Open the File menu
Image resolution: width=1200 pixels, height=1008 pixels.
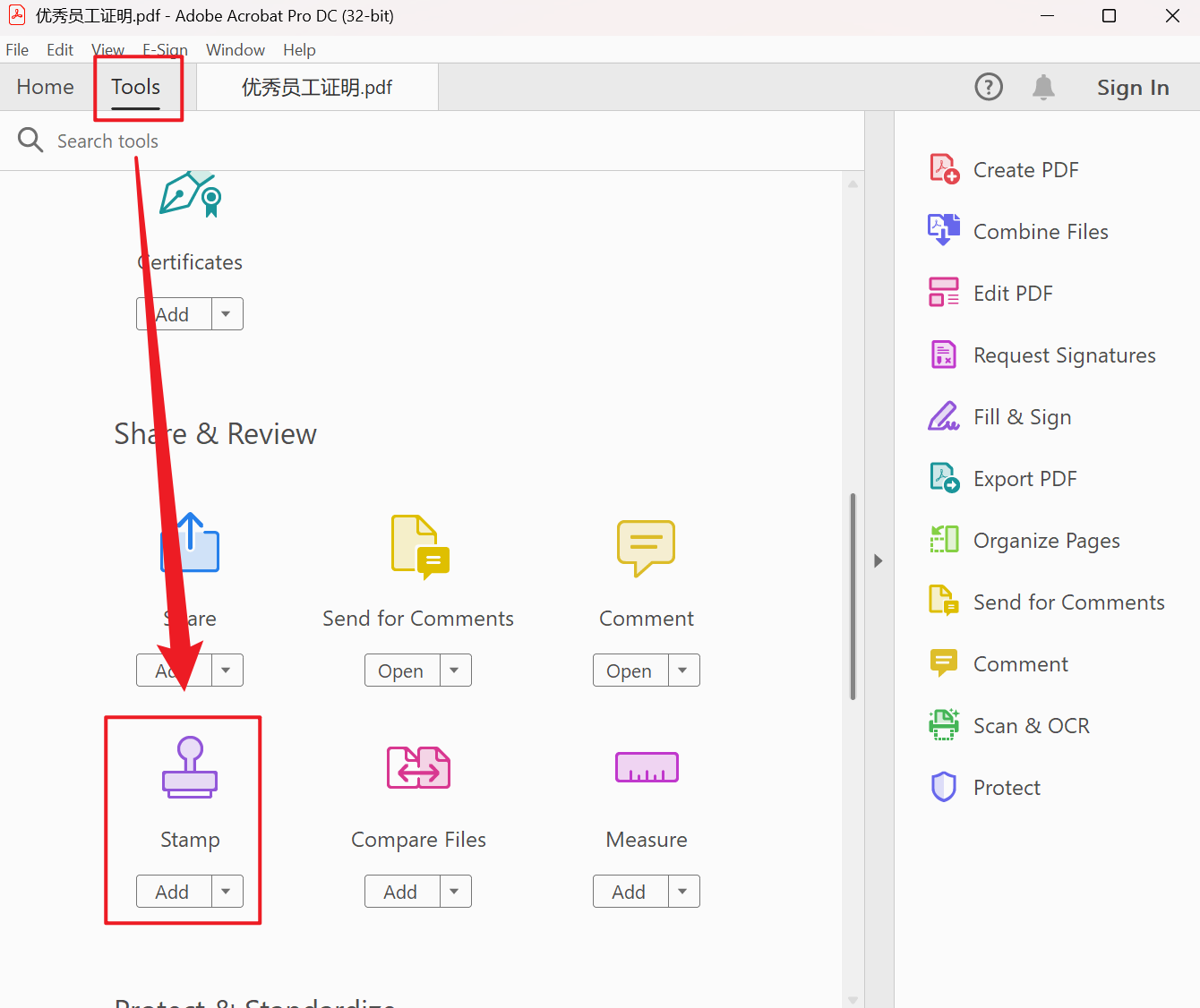pos(17,50)
